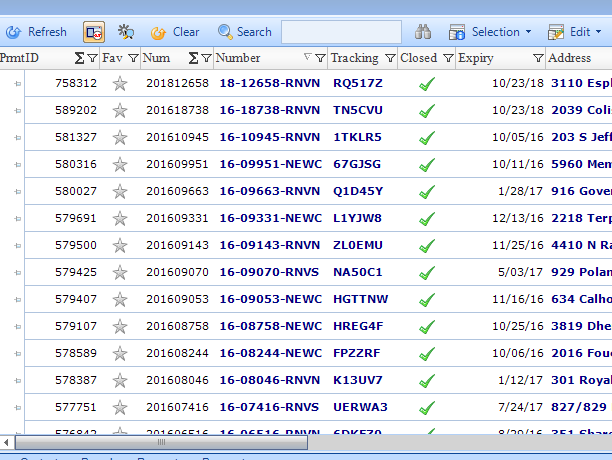Click the sort indicator in Number column header
The width and height of the screenshot is (612, 460).
(x=308, y=57)
